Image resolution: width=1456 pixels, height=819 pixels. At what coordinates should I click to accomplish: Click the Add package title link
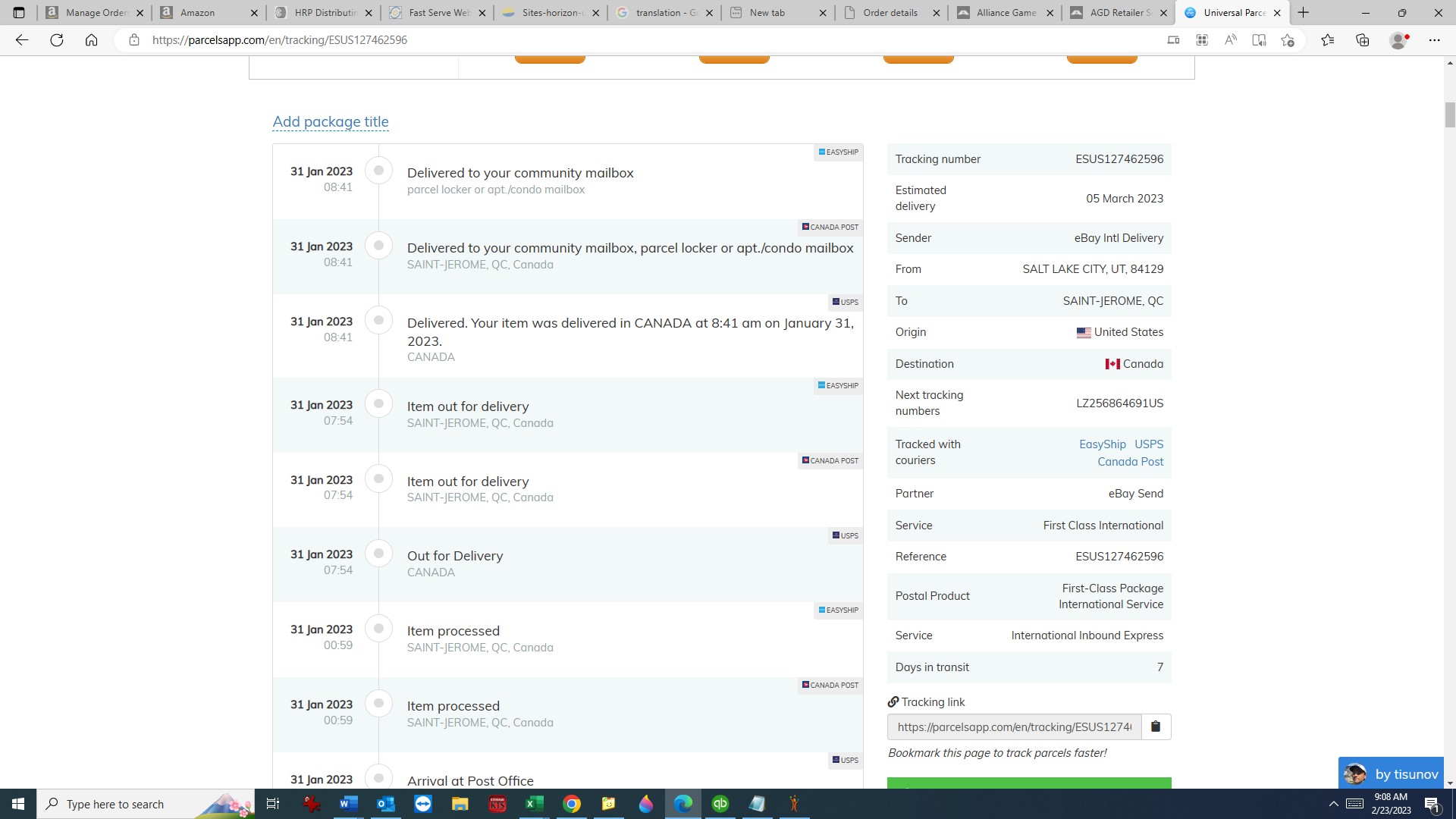coord(331,121)
